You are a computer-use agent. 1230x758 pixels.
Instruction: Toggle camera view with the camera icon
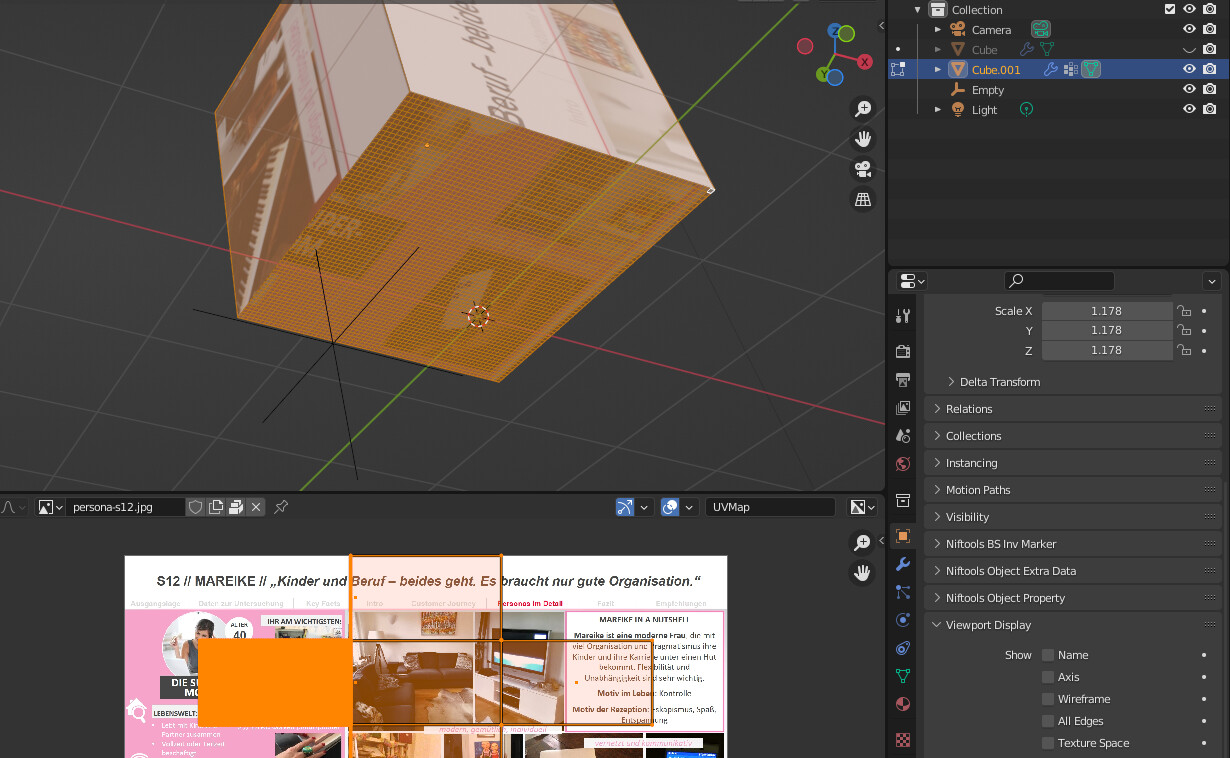click(862, 169)
